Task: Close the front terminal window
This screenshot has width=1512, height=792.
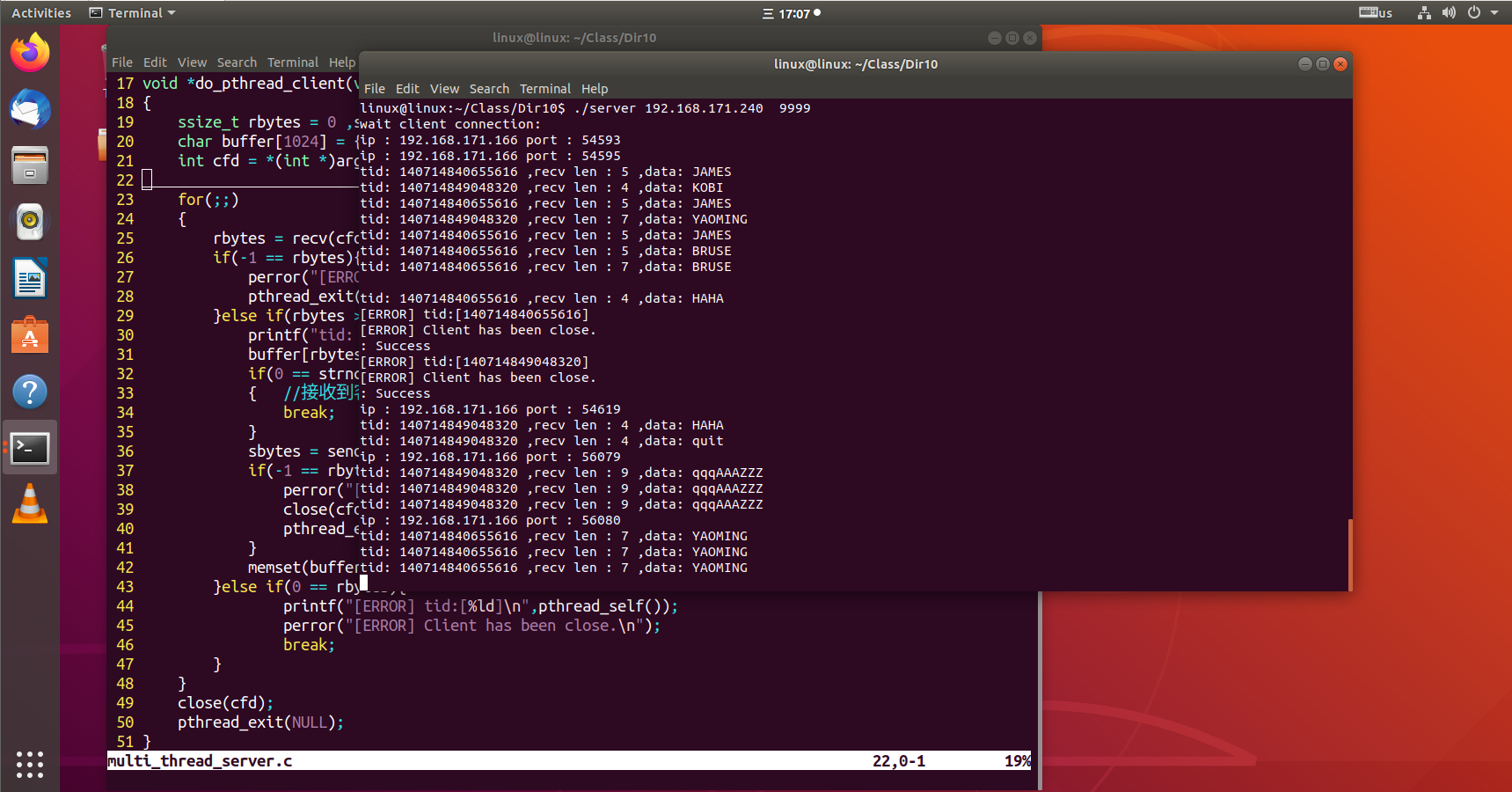Action: tap(1340, 63)
